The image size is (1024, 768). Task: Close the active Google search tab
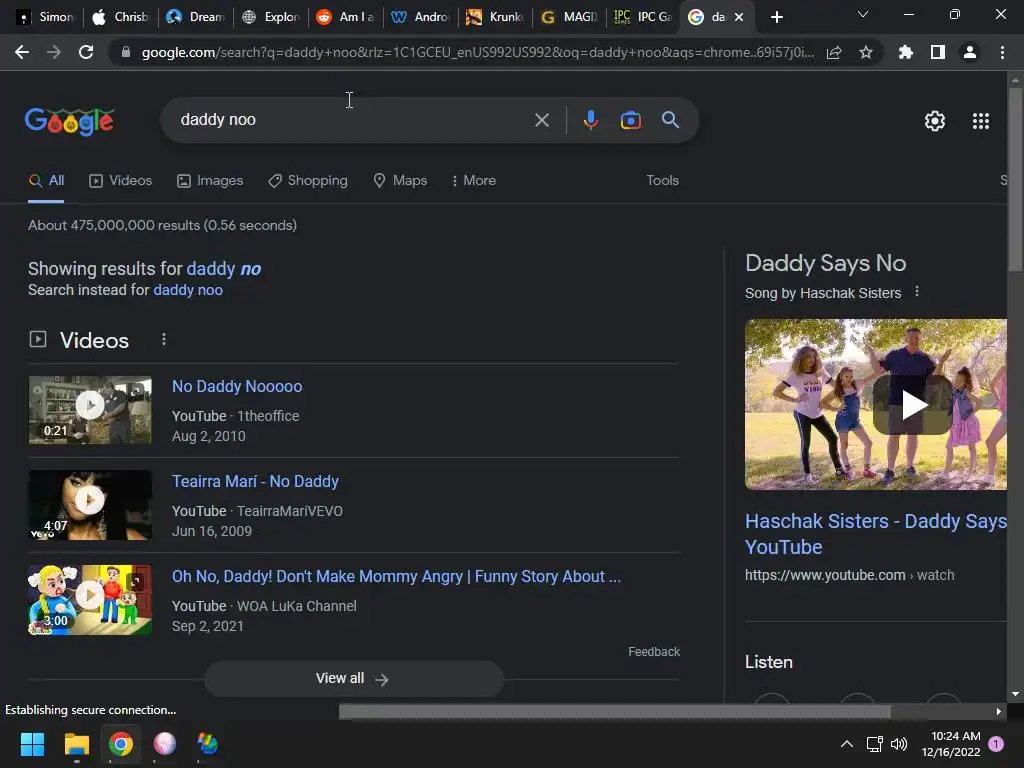[739, 17]
